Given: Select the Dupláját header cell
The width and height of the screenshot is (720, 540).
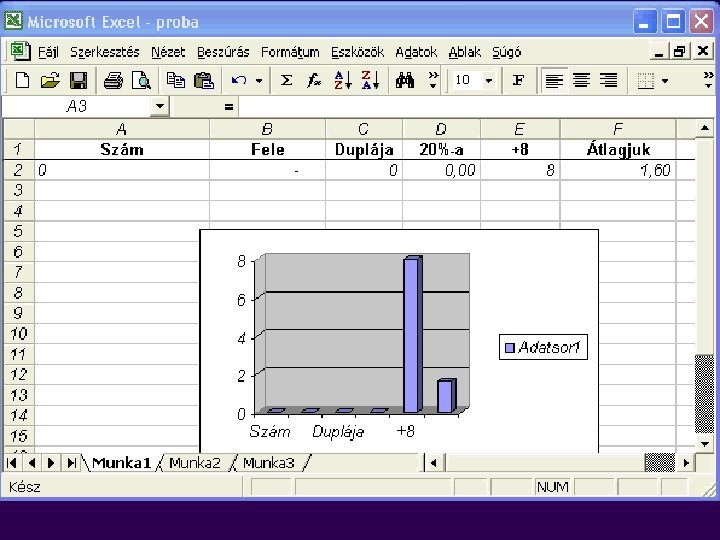Looking at the screenshot, I should [x=364, y=150].
